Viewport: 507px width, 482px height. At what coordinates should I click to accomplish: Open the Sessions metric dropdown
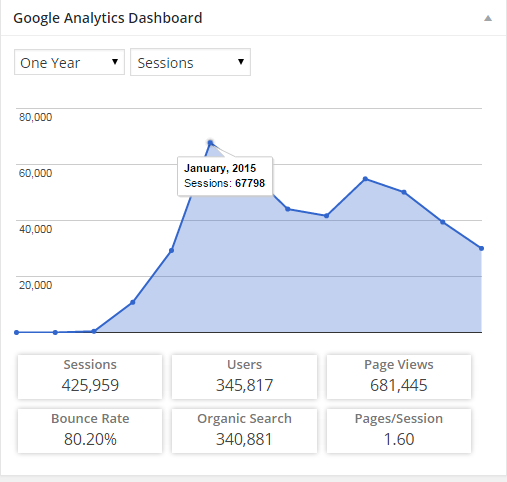point(190,62)
